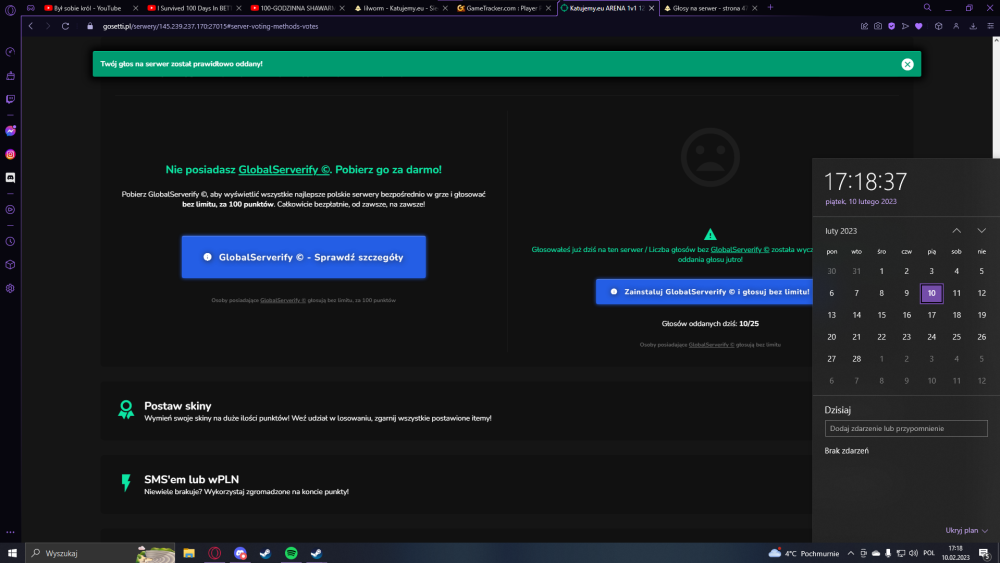Click the date text 'piątek, 10 lutego 2023'

860,201
